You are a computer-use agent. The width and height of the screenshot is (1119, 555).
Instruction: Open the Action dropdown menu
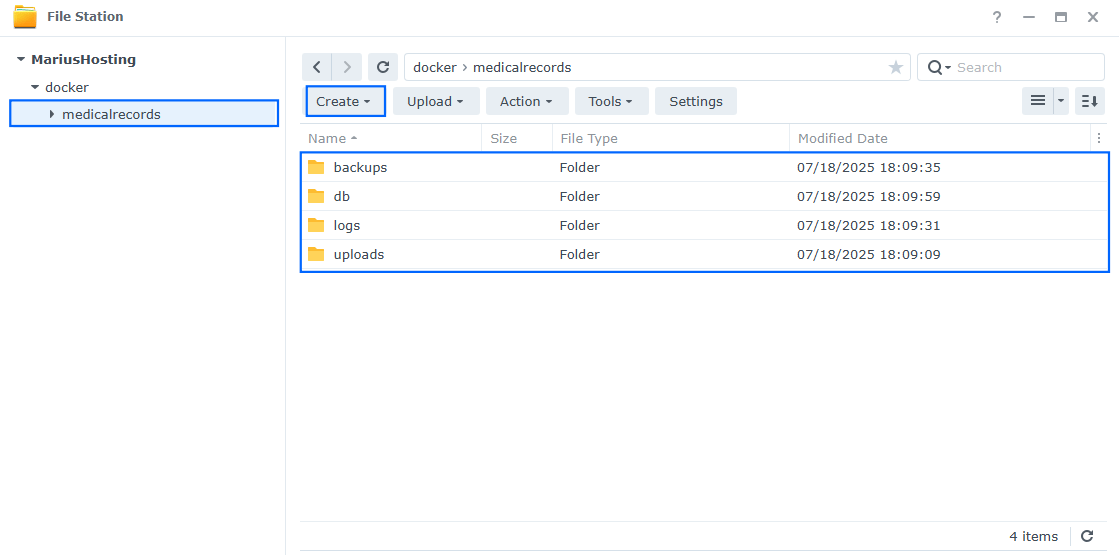click(527, 101)
